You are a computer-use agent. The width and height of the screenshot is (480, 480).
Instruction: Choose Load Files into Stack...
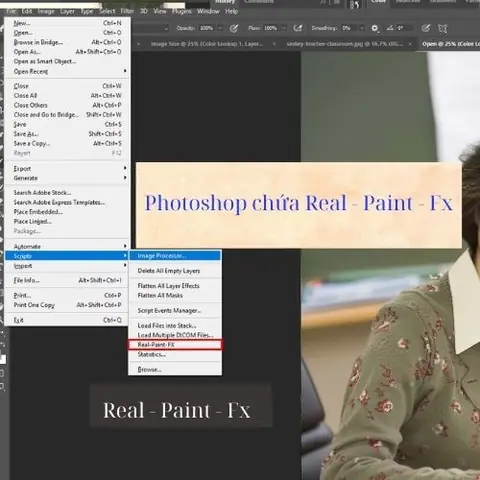coord(175,326)
